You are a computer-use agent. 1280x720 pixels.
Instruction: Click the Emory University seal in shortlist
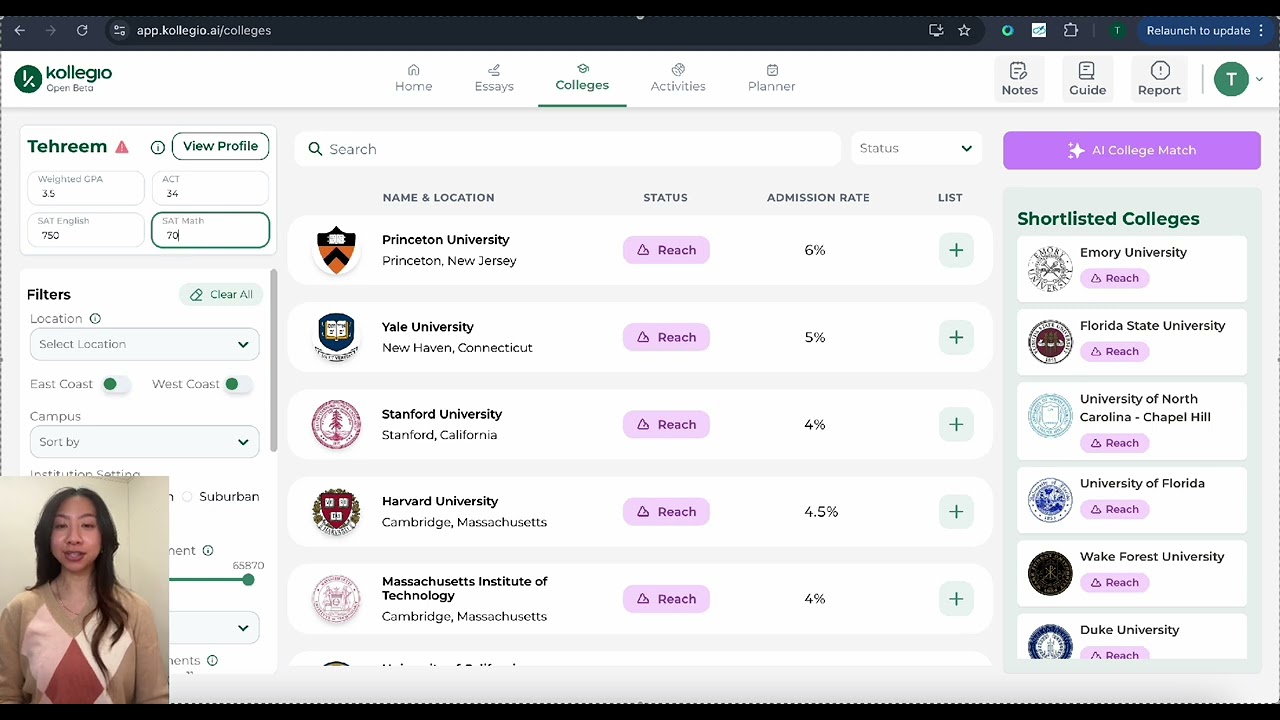(x=1050, y=269)
